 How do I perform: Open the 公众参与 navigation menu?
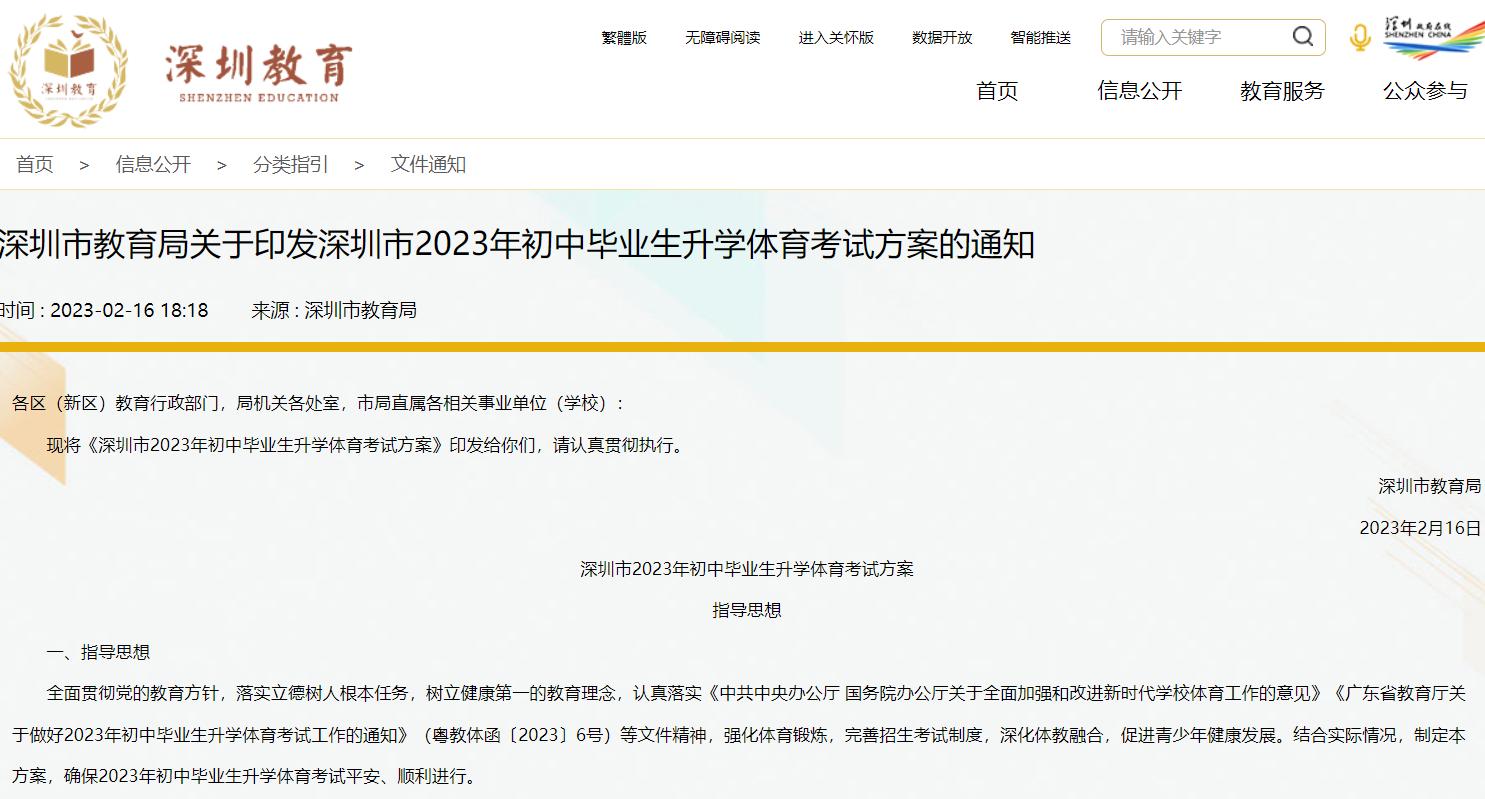click(x=1424, y=92)
